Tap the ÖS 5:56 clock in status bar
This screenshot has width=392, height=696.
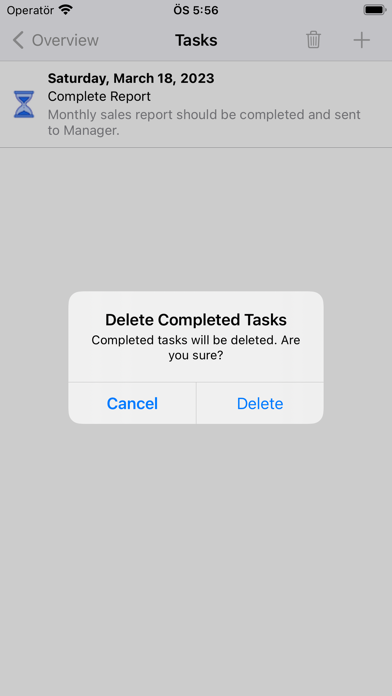[x=196, y=10]
